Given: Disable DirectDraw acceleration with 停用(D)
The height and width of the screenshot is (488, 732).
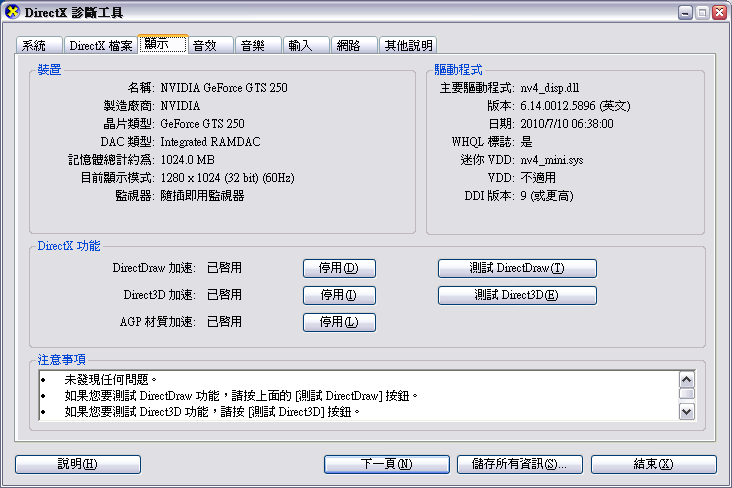Looking at the screenshot, I should coord(339,269).
